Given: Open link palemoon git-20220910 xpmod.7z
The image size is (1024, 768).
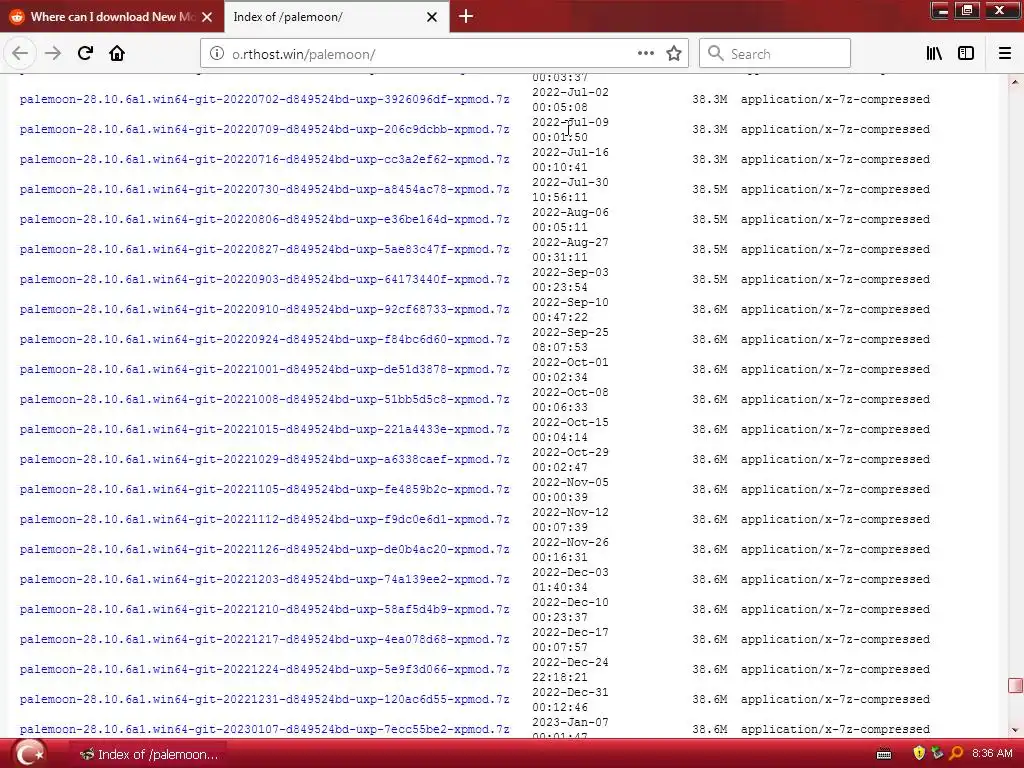Looking at the screenshot, I should point(264,310).
